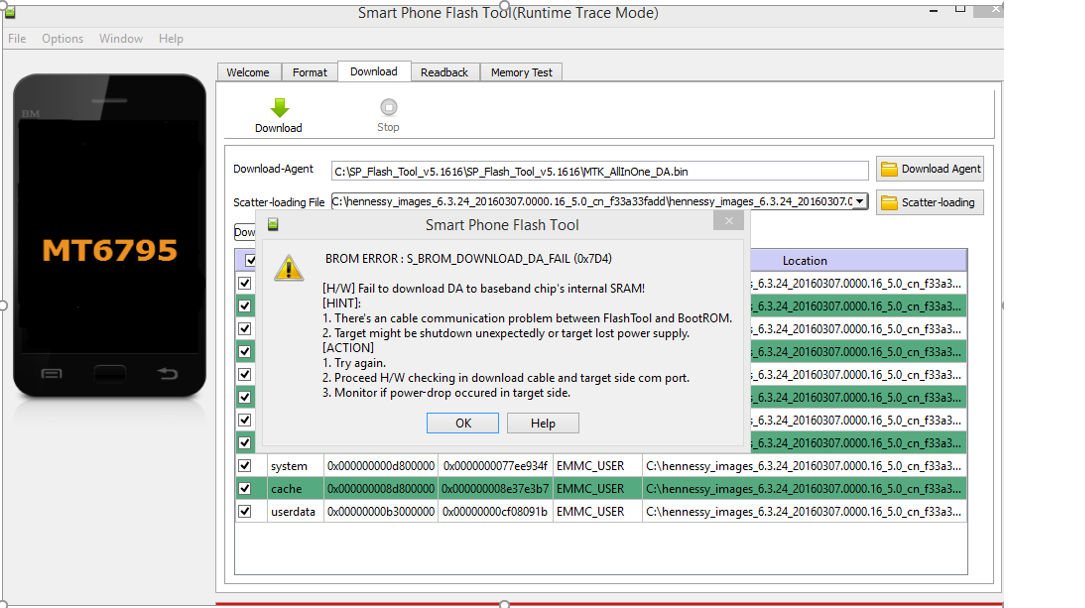Open the Options menu
The width and height of the screenshot is (1085, 608).
coord(62,39)
